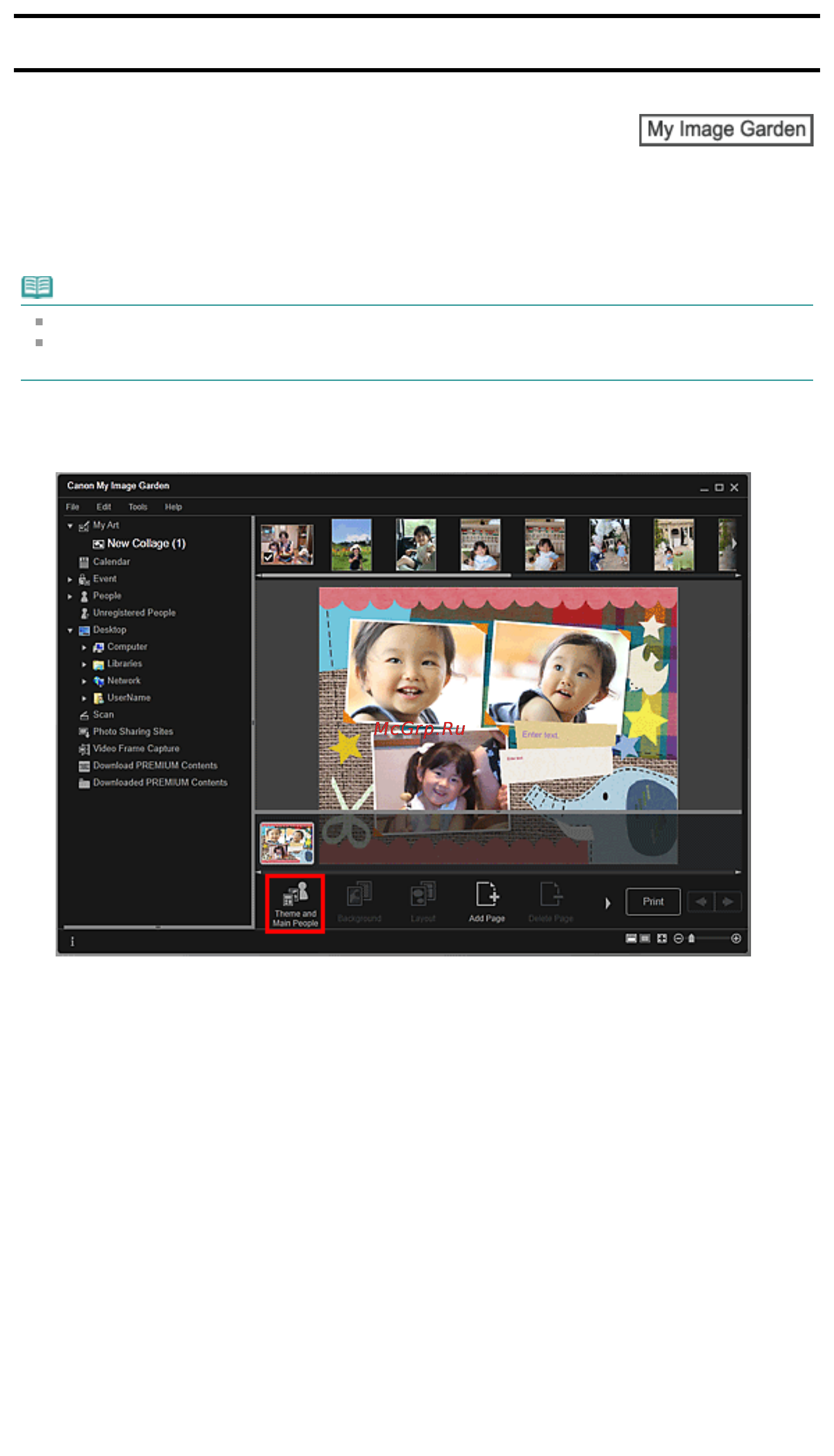Collapse the Desktop tree node
This screenshot has width=834, height=1456.
pos(70,630)
